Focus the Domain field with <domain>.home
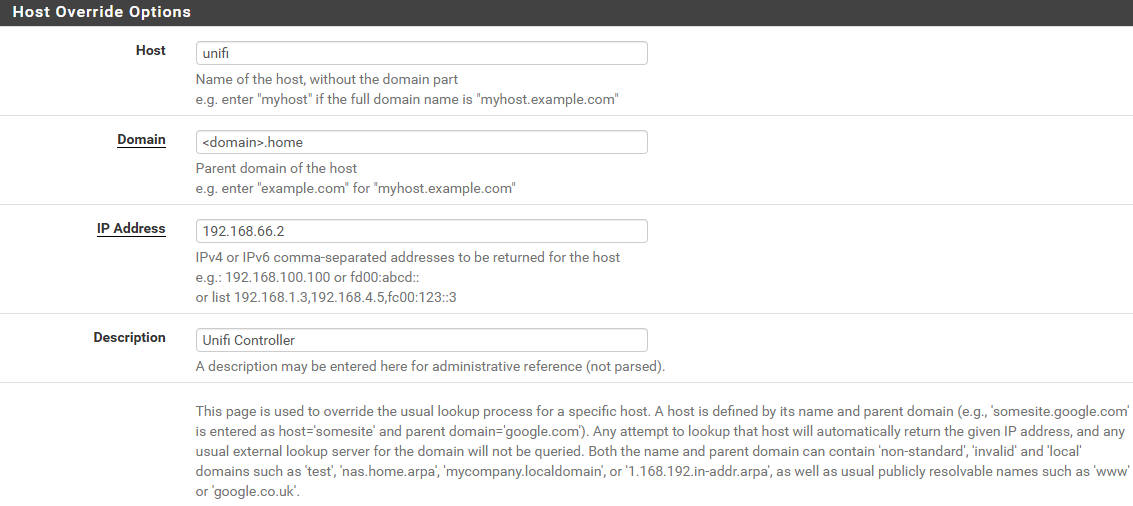This screenshot has width=1133, height=506. click(x=421, y=142)
